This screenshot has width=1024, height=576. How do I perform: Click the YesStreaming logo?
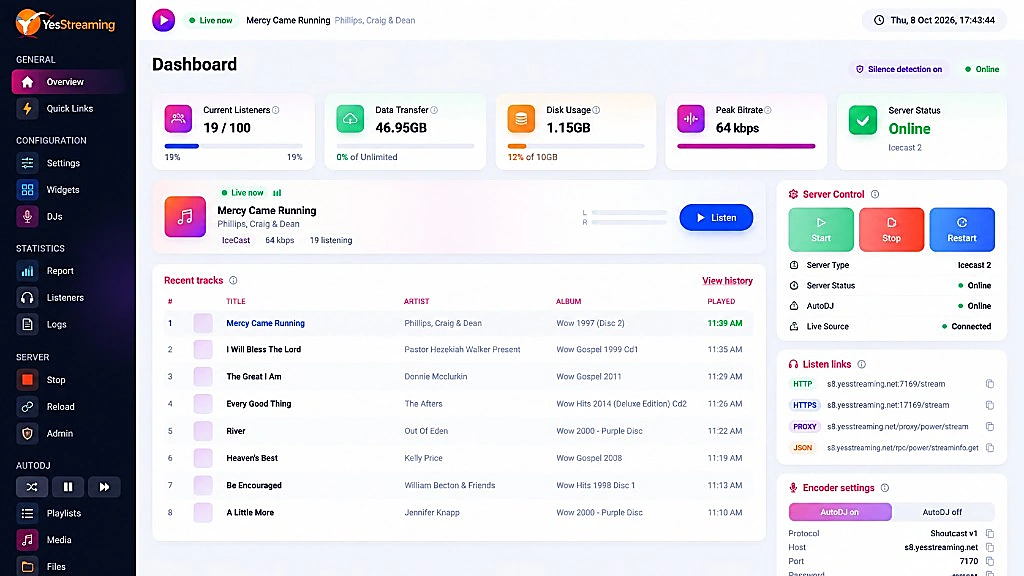(65, 24)
